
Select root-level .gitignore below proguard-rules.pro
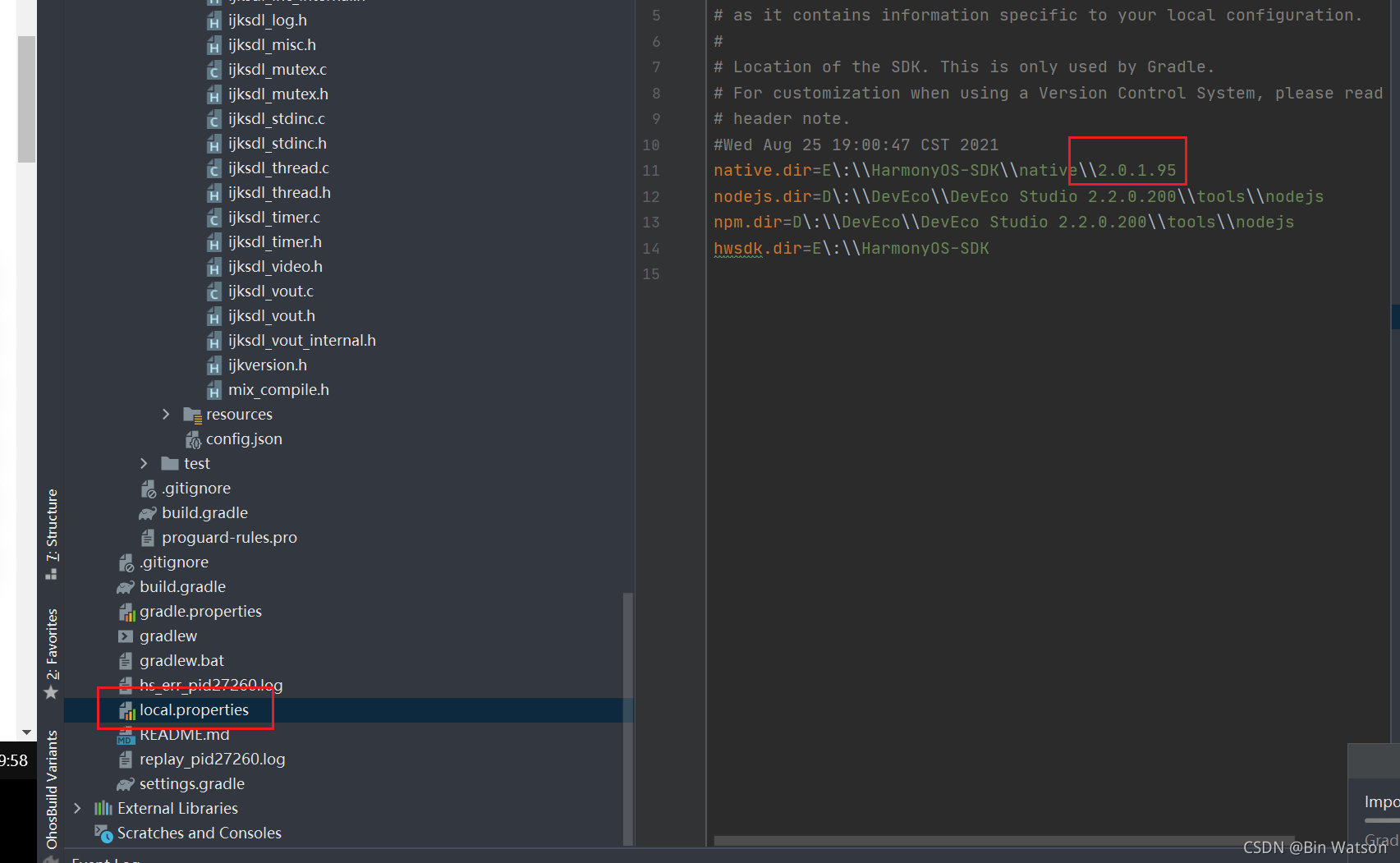173,562
